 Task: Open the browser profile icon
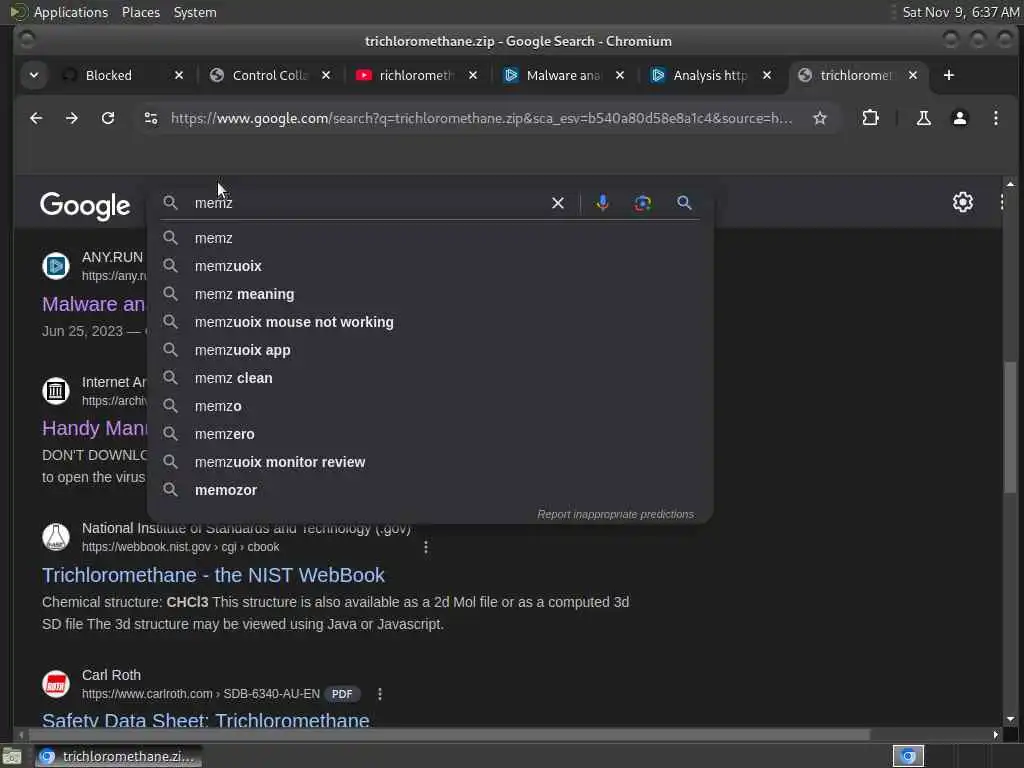(x=959, y=118)
